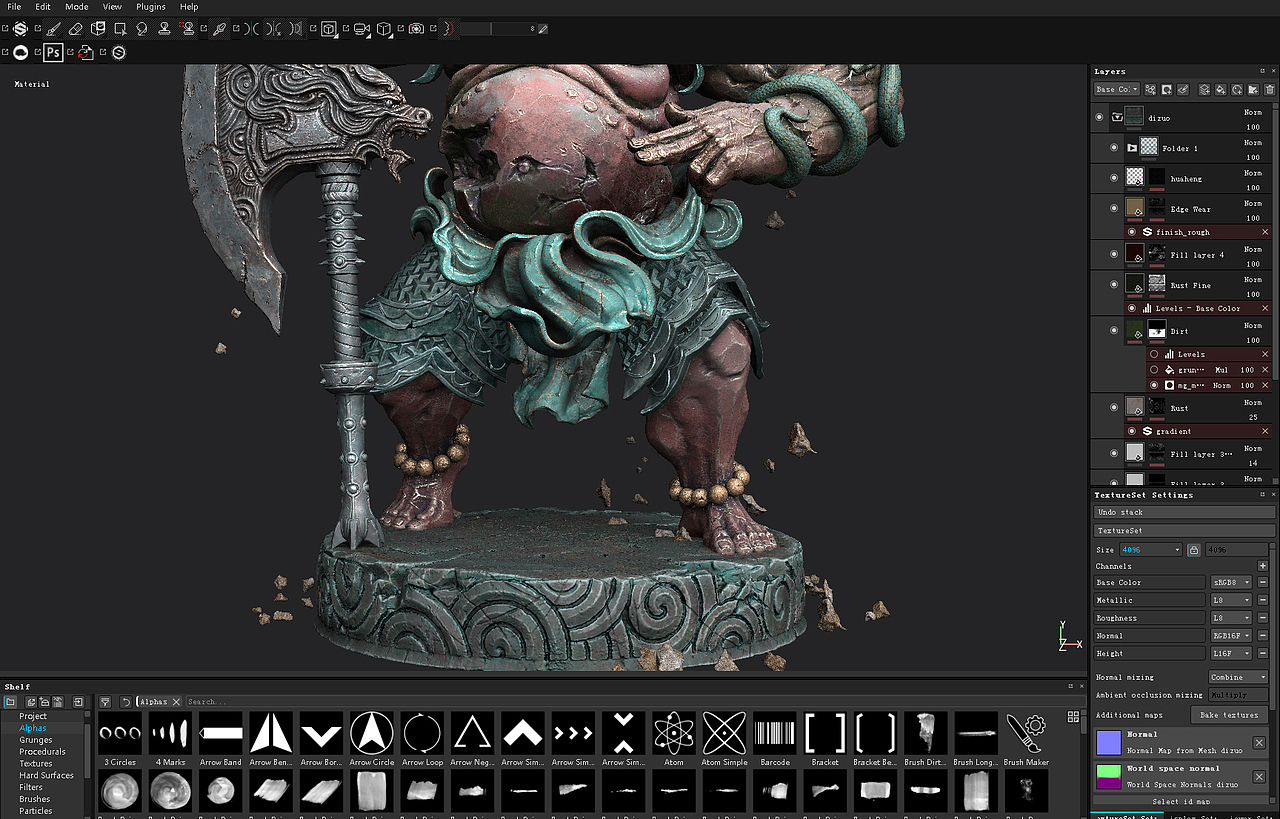Hide the Edge Wear layer
This screenshot has width=1280, height=819.
[1114, 209]
